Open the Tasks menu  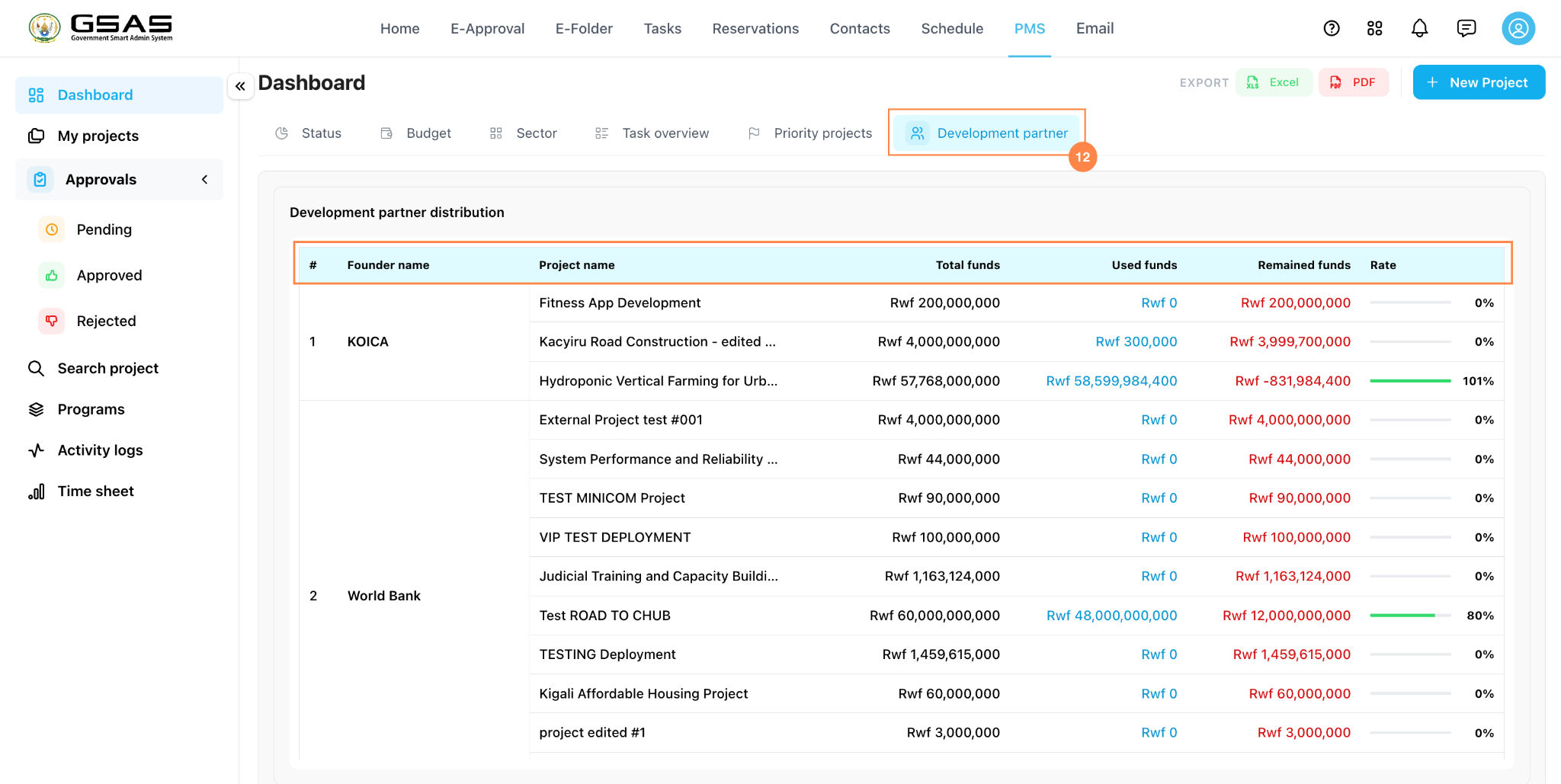pyautogui.click(x=662, y=28)
